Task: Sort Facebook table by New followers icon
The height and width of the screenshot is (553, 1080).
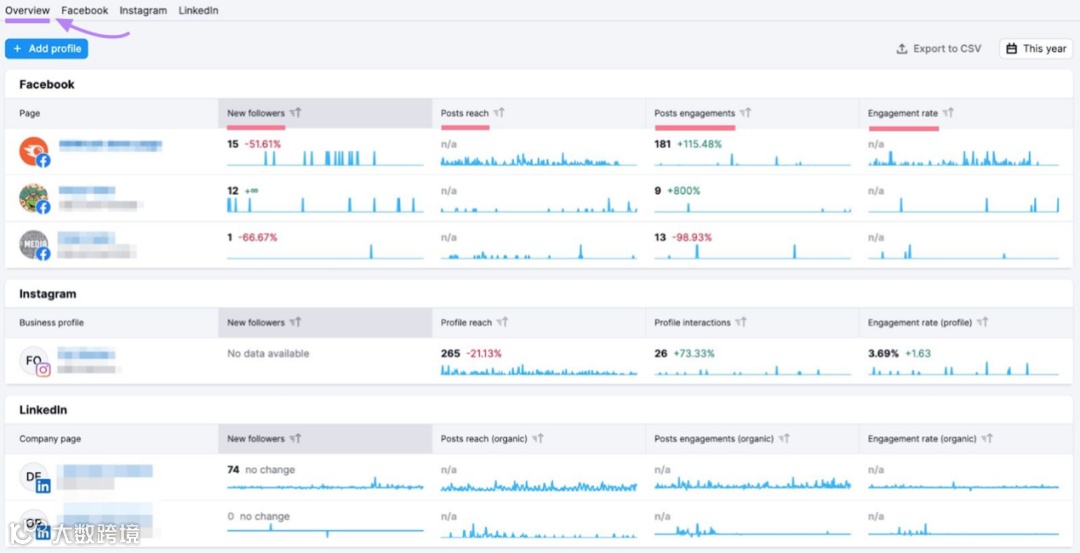Action: [x=295, y=113]
